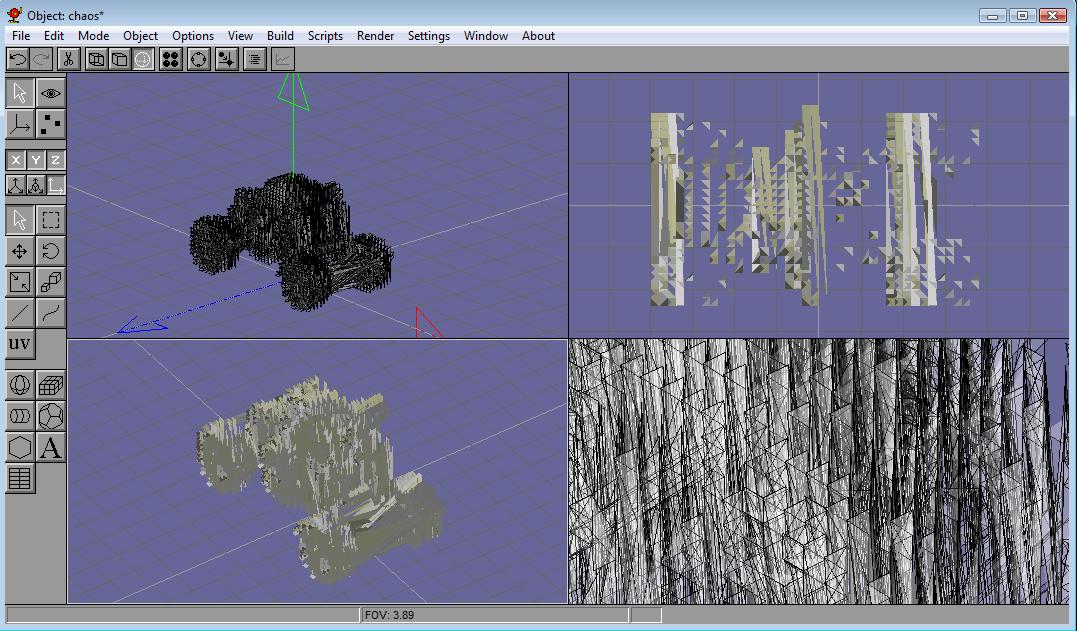Toggle the X axis lock
This screenshot has height=631, width=1077.
(16, 160)
